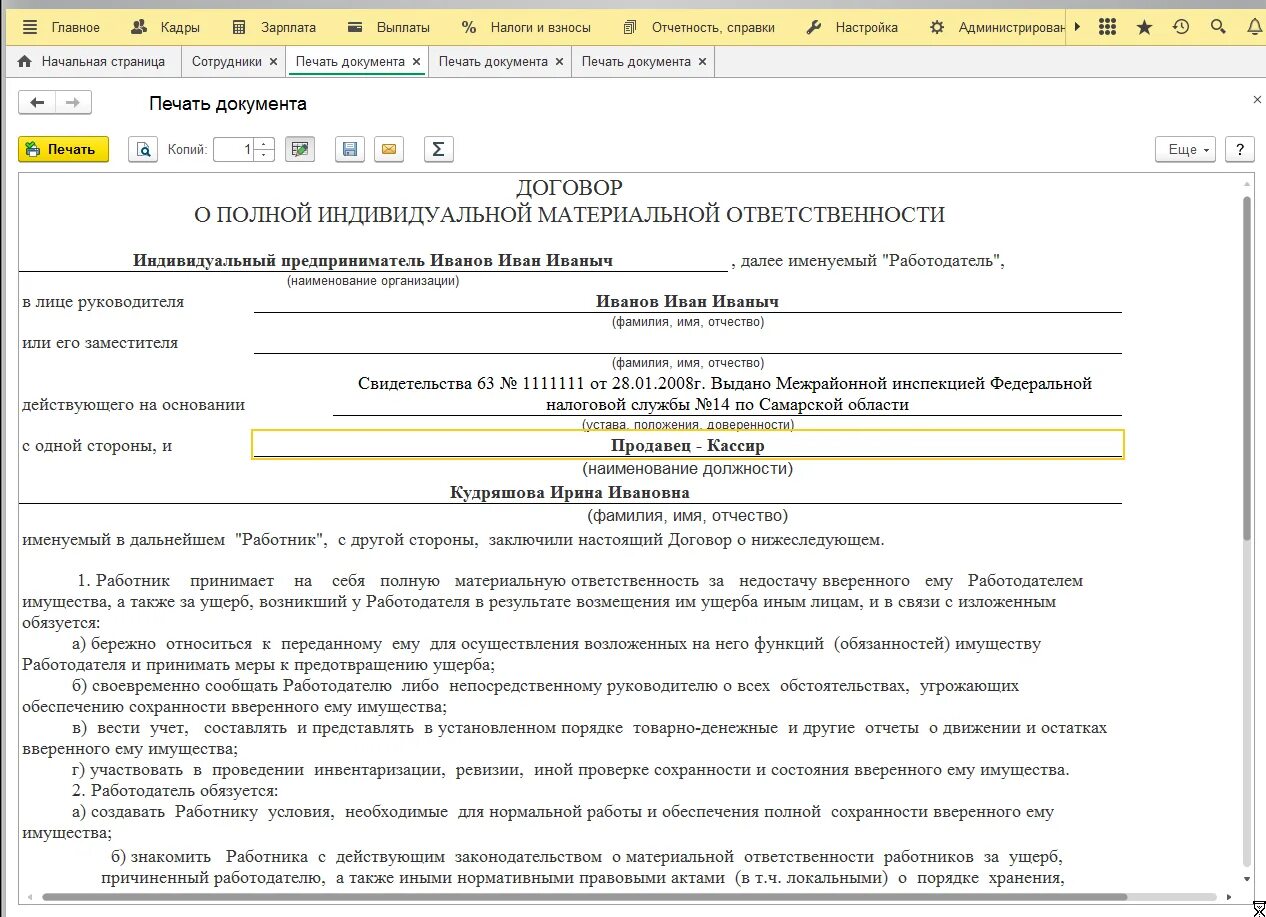Open the History clock icon
The image size is (1266, 917).
point(1181,27)
